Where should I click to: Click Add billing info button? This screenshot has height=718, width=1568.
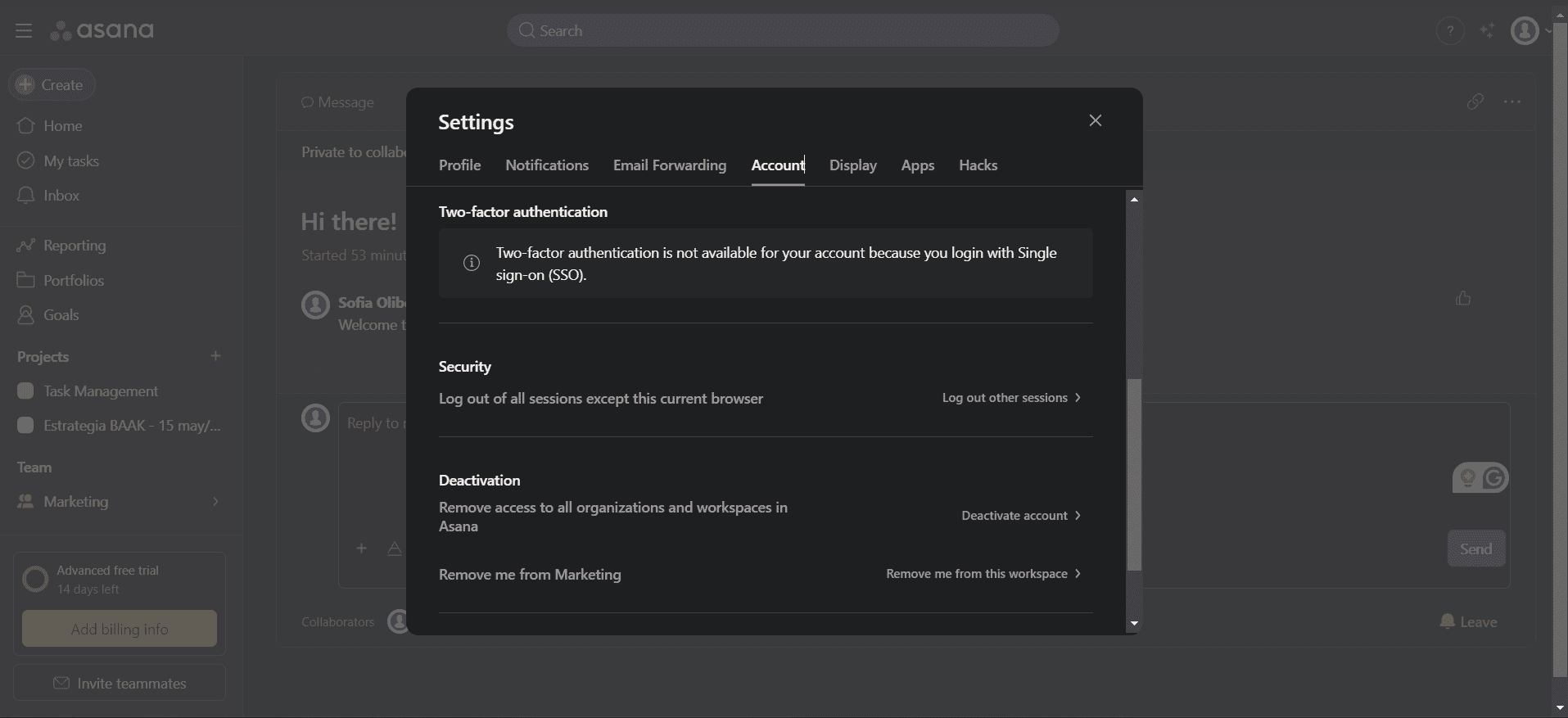[120, 629]
